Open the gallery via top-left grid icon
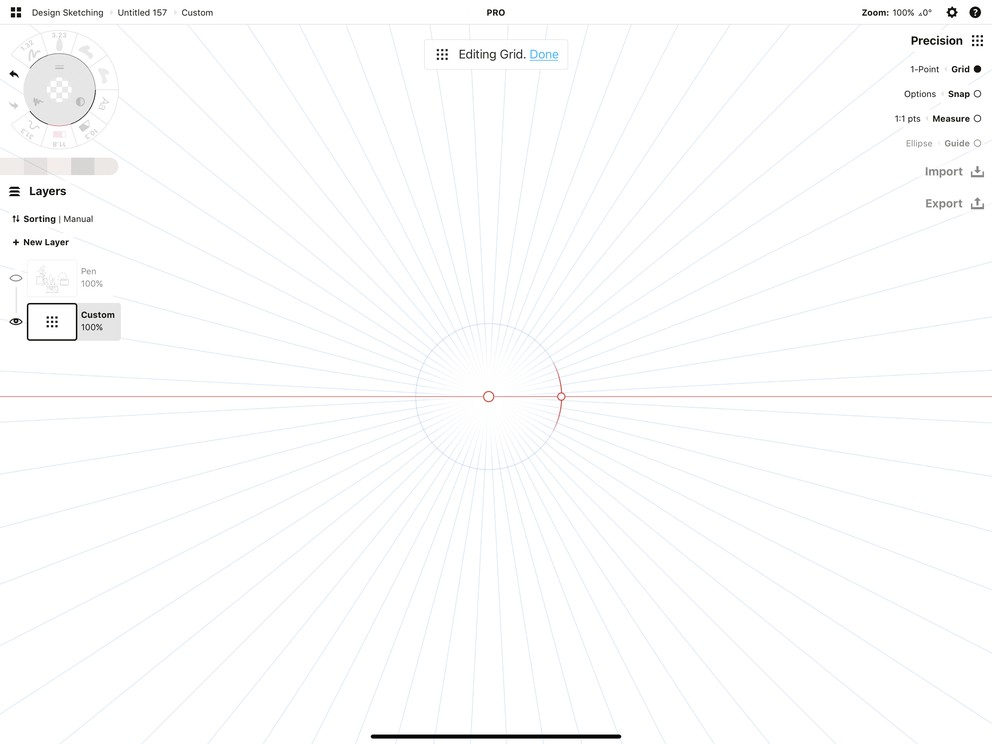Image resolution: width=992 pixels, height=744 pixels. (13, 12)
